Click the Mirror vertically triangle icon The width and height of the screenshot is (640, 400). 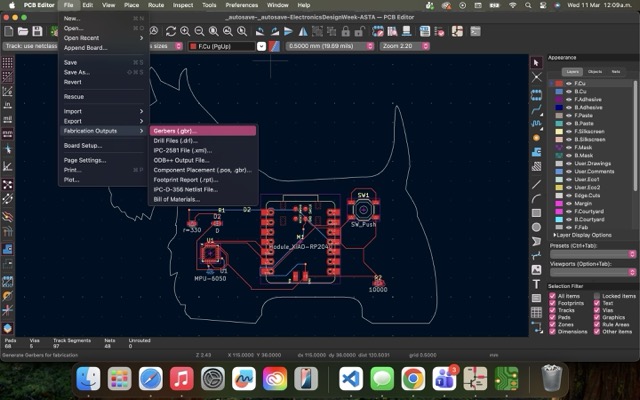click(303, 31)
